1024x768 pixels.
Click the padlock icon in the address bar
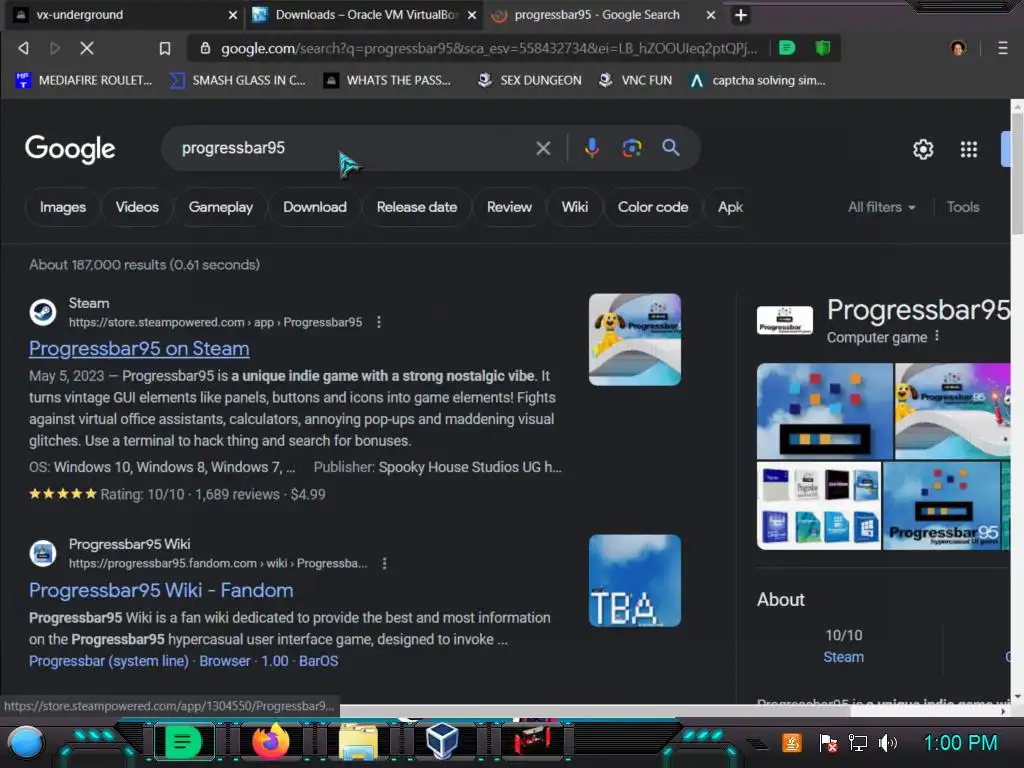(205, 48)
